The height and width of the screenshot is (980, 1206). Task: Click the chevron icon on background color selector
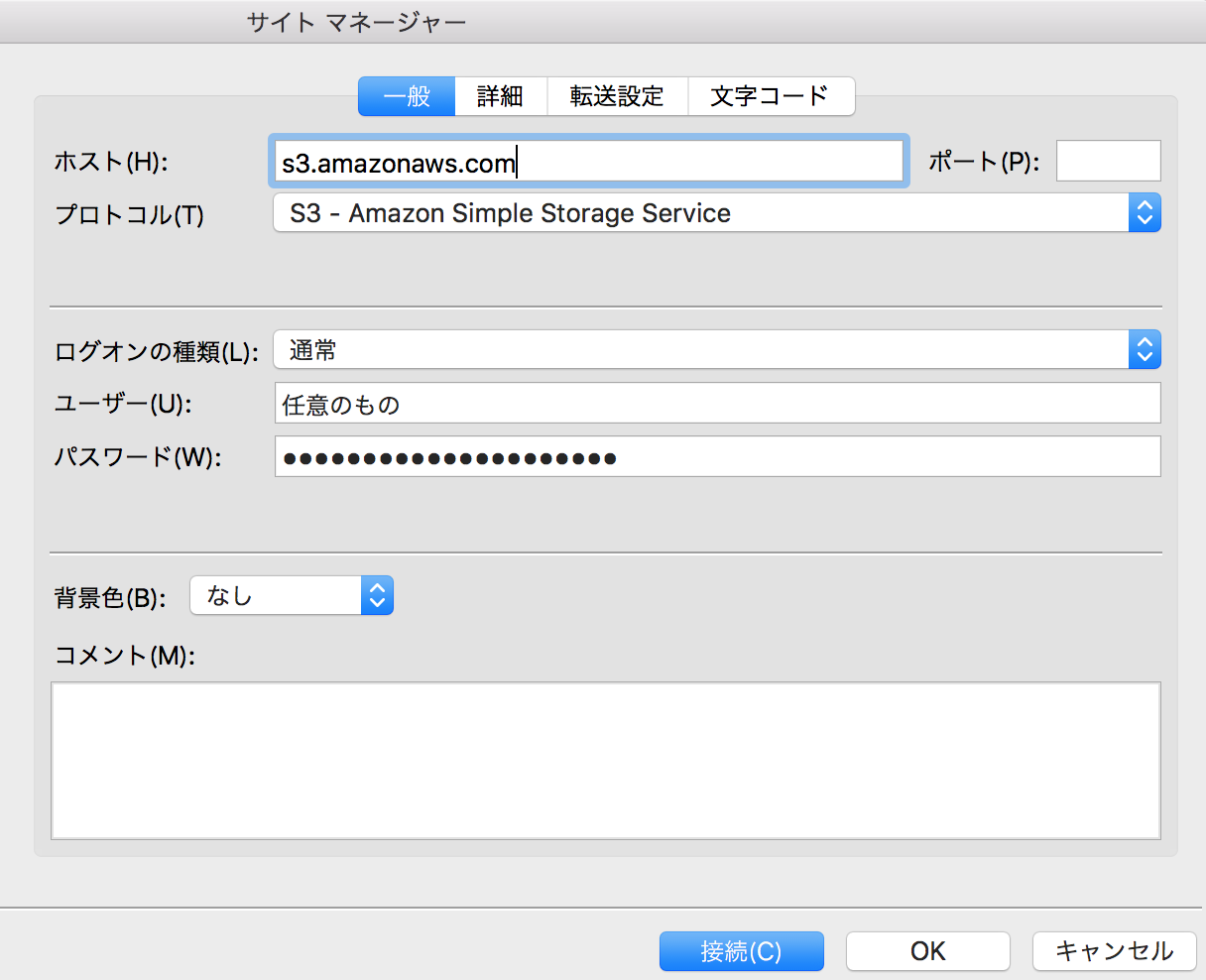coord(376,595)
